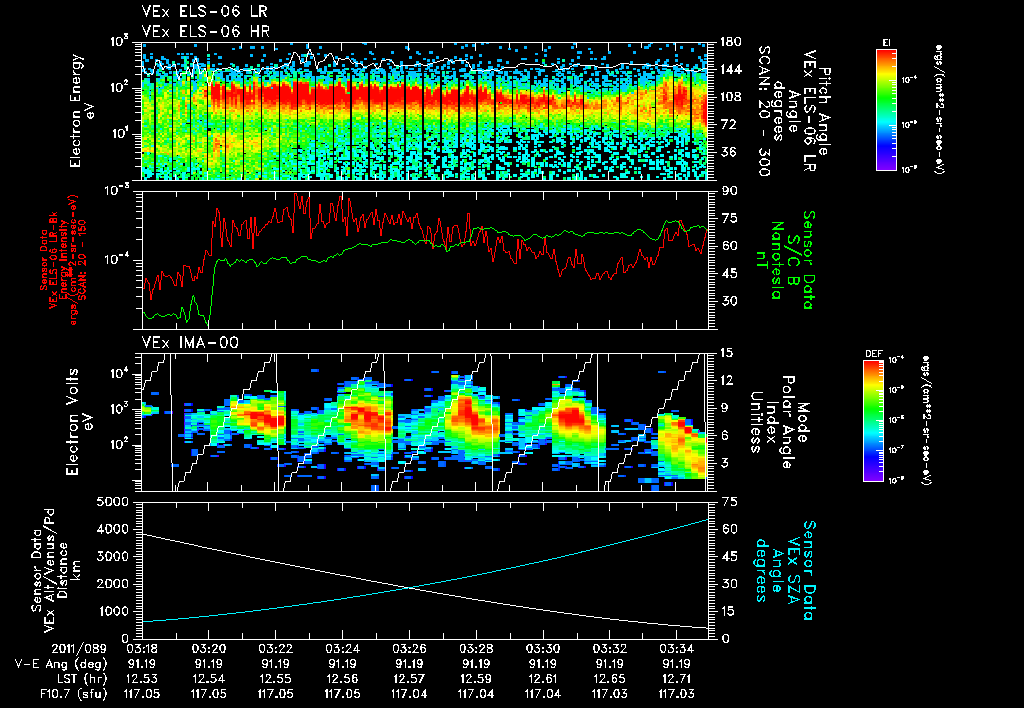The width and height of the screenshot is (1024, 708).
Task: Click the "V-E Ang (deg)" row label
Action: coord(61,664)
